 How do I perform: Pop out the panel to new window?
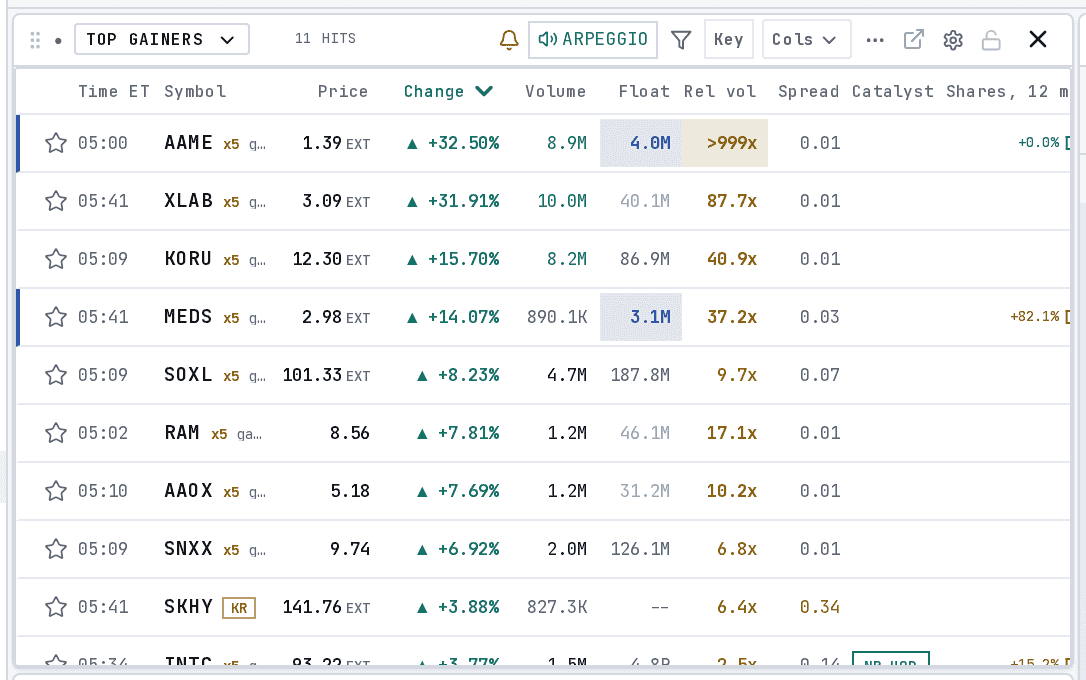tap(914, 39)
